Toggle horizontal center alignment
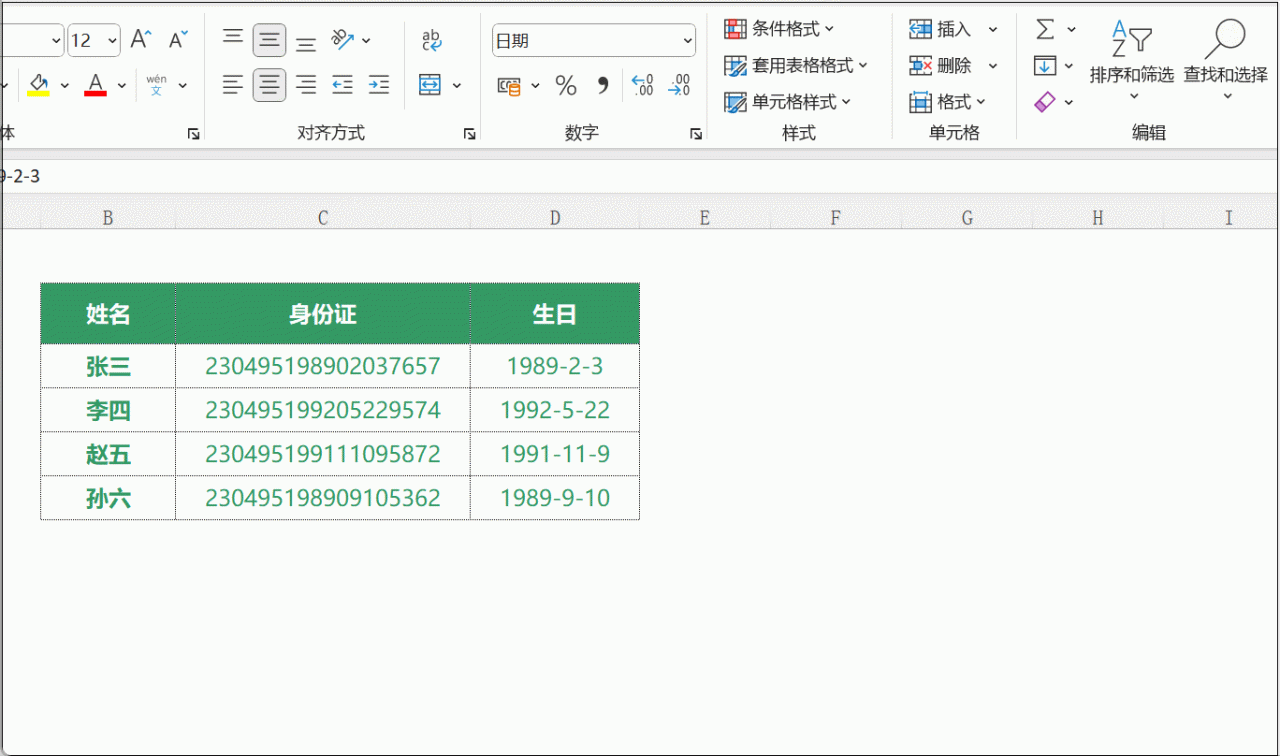 point(269,85)
